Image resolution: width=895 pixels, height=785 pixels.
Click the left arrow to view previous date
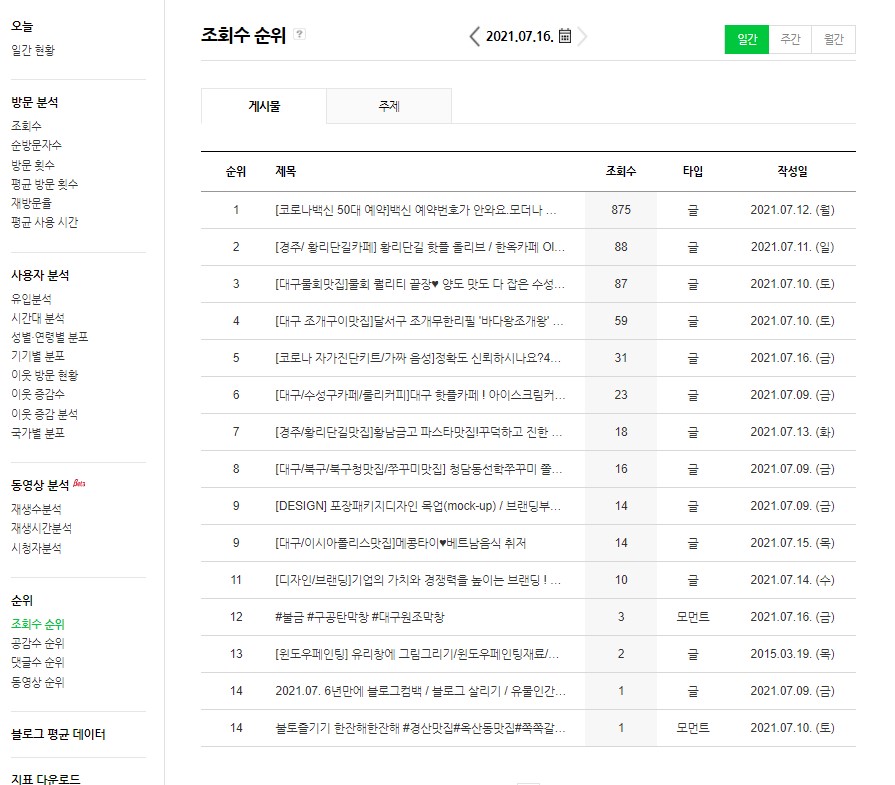(475, 36)
